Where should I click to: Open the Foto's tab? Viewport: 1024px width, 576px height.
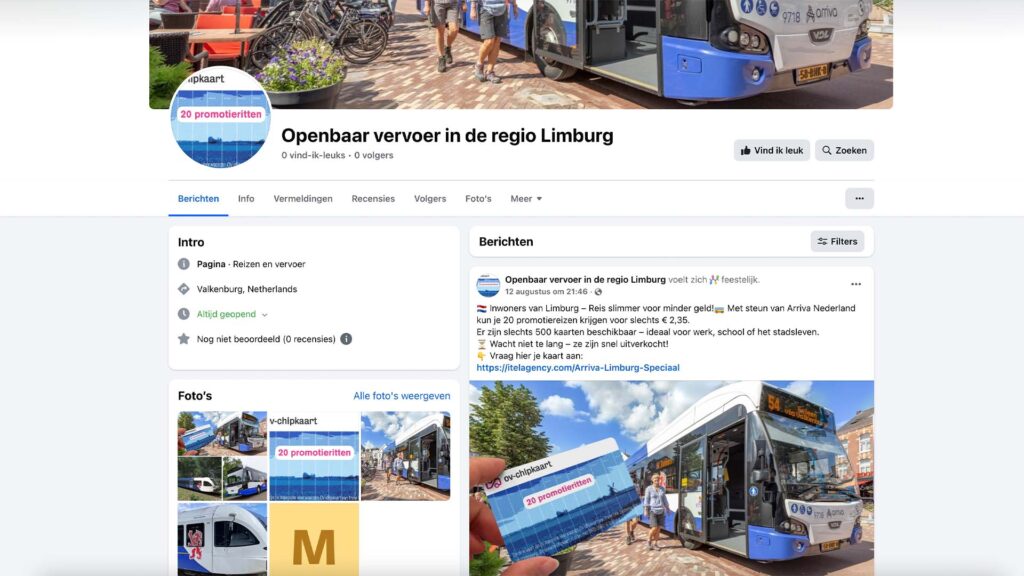[478, 199]
